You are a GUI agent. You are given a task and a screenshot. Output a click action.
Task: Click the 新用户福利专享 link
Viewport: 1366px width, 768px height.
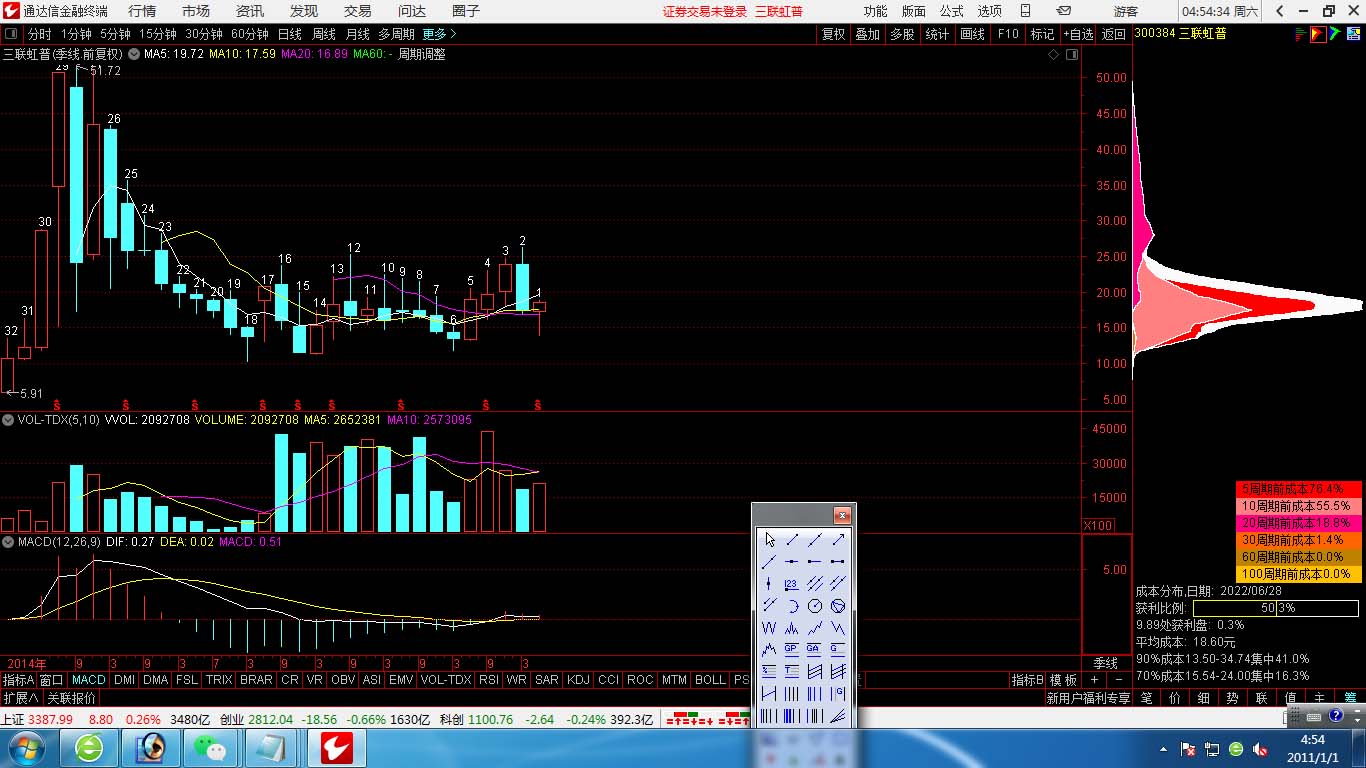tap(1088, 698)
